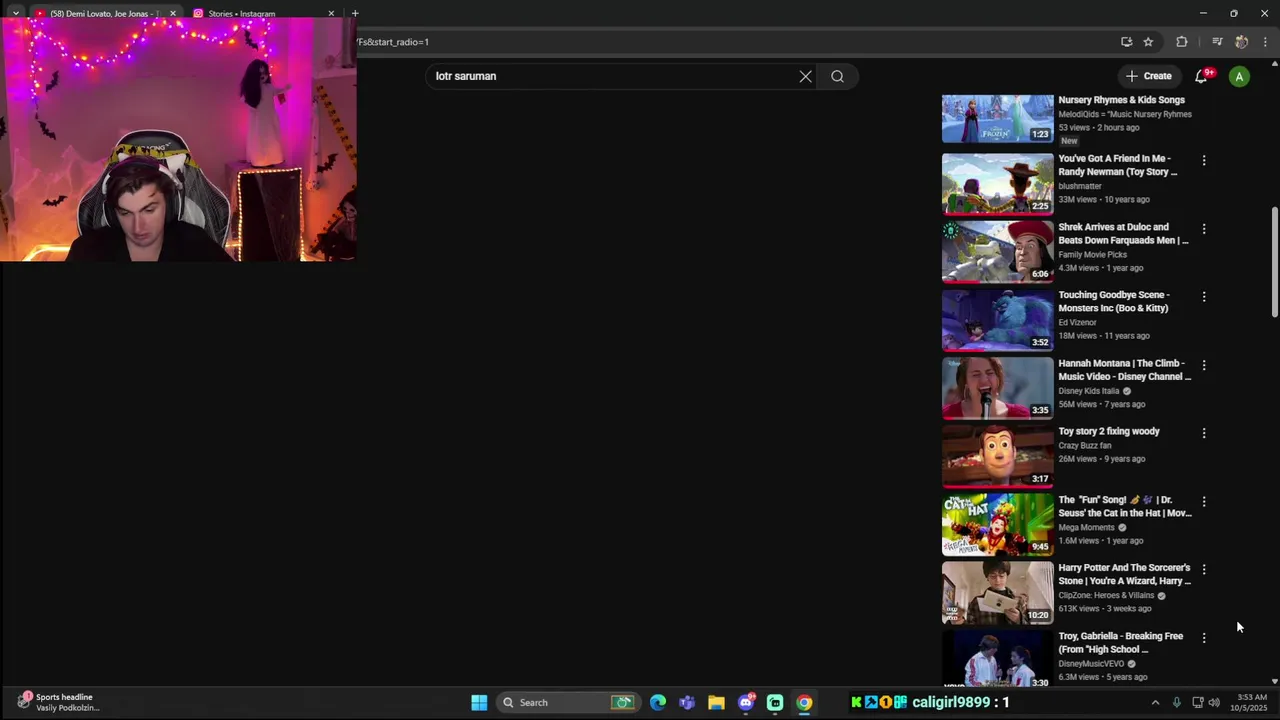The image size is (1280, 720).
Task: Open Chrome extensions puzzle icon
Action: [x=1182, y=42]
